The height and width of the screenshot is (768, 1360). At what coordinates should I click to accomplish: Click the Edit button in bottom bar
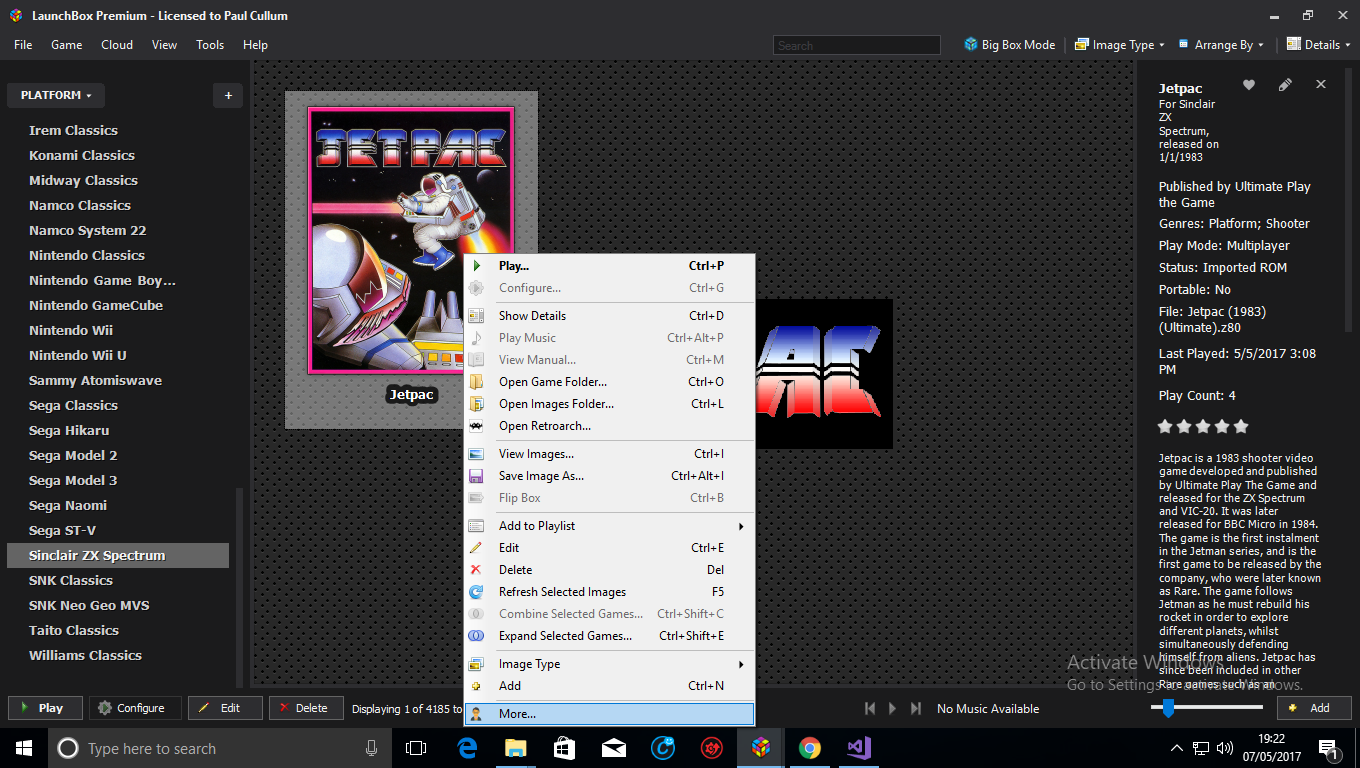[x=225, y=708]
